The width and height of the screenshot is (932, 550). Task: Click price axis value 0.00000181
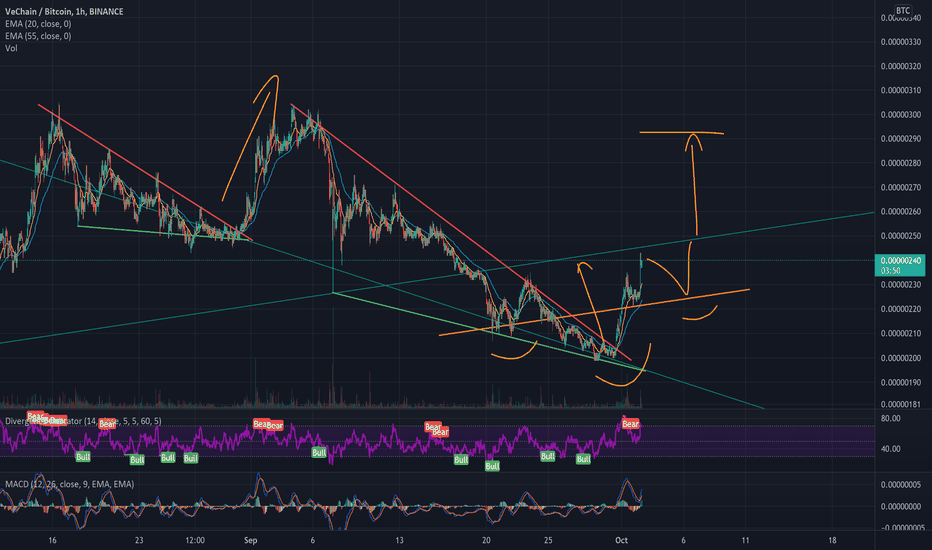(x=901, y=404)
